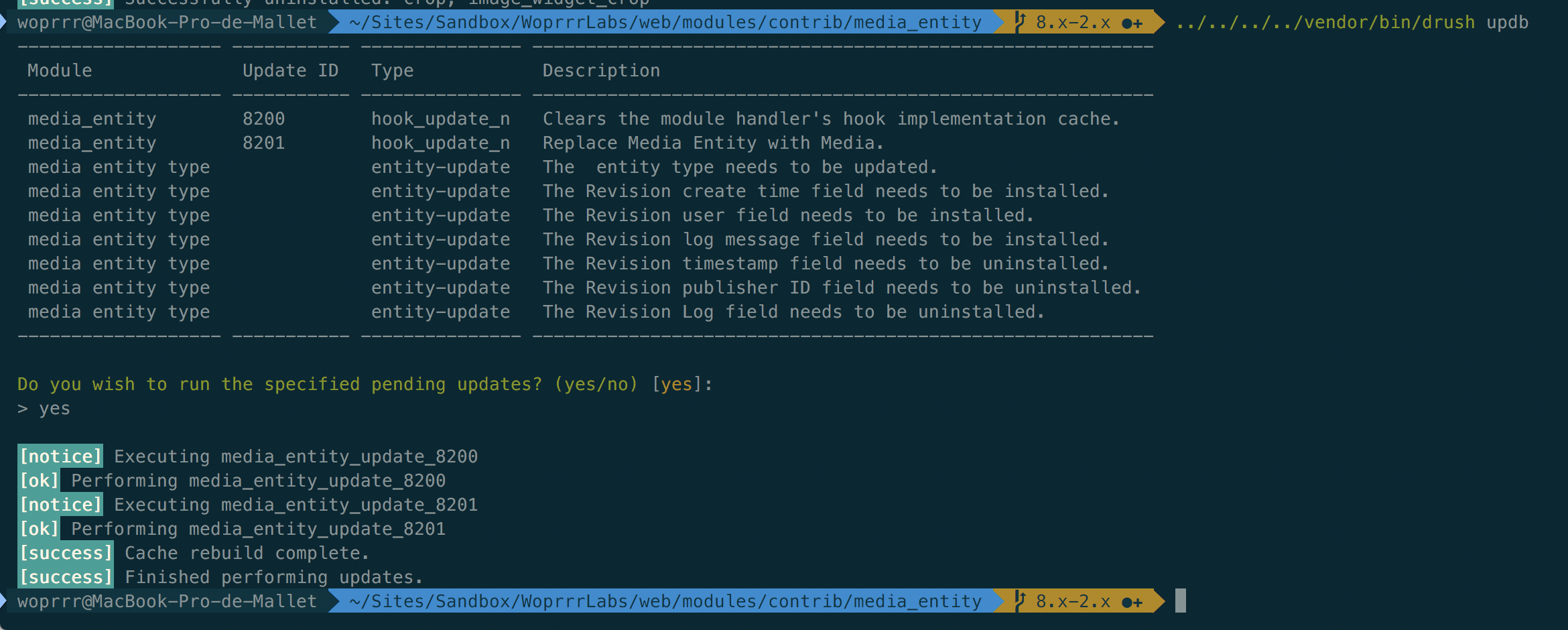1568x630 pixels.
Task: Click the username segment of the top prompt
Action: pos(167,22)
